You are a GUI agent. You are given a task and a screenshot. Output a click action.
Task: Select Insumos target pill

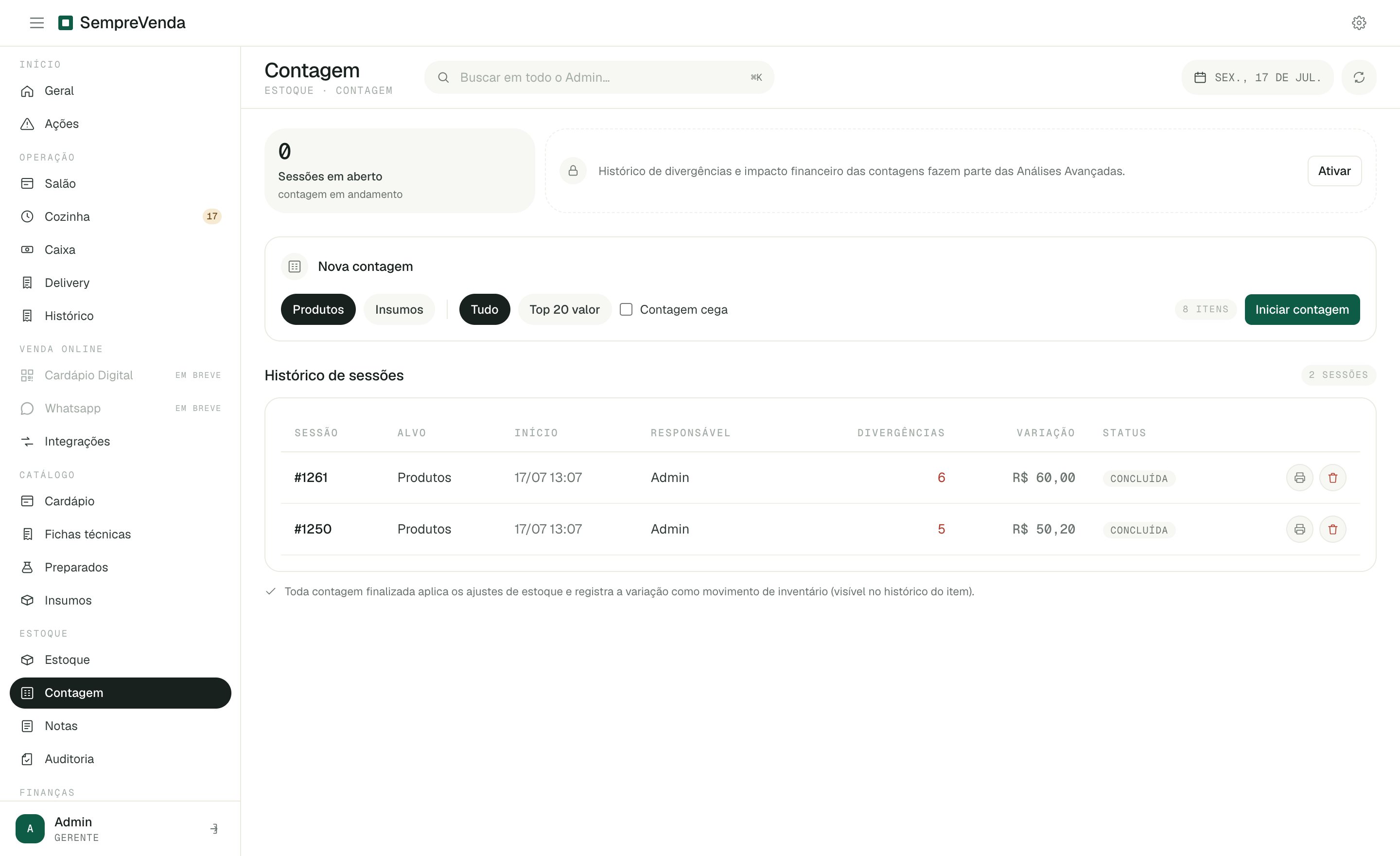399,309
